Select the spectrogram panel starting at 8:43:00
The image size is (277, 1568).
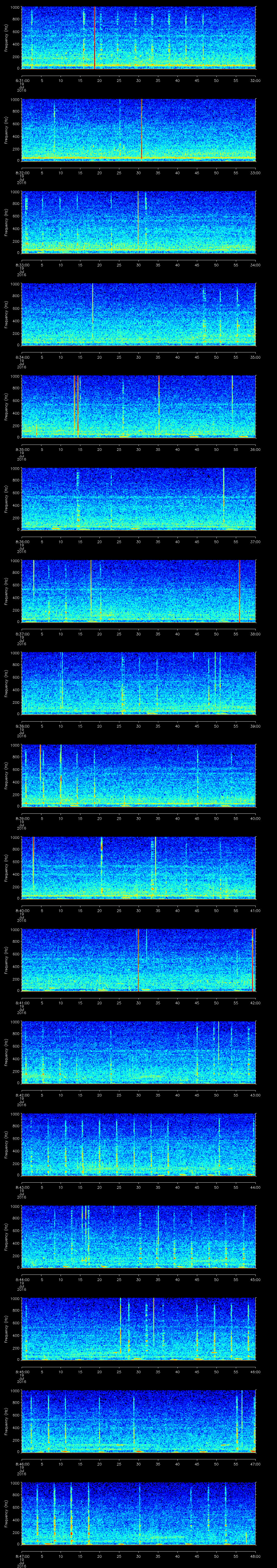point(138,1144)
